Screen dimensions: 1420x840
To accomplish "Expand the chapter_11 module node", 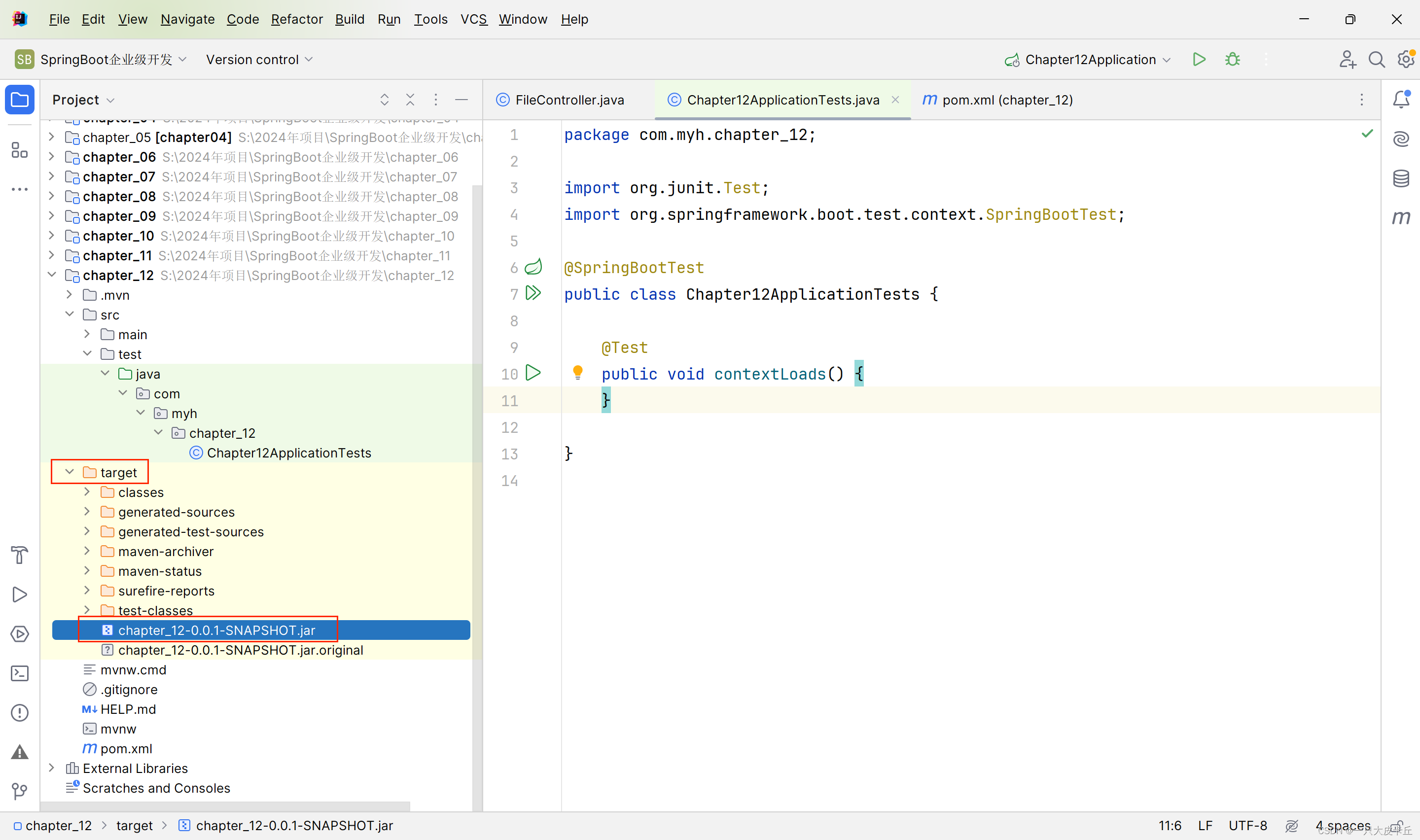I will tap(51, 255).
